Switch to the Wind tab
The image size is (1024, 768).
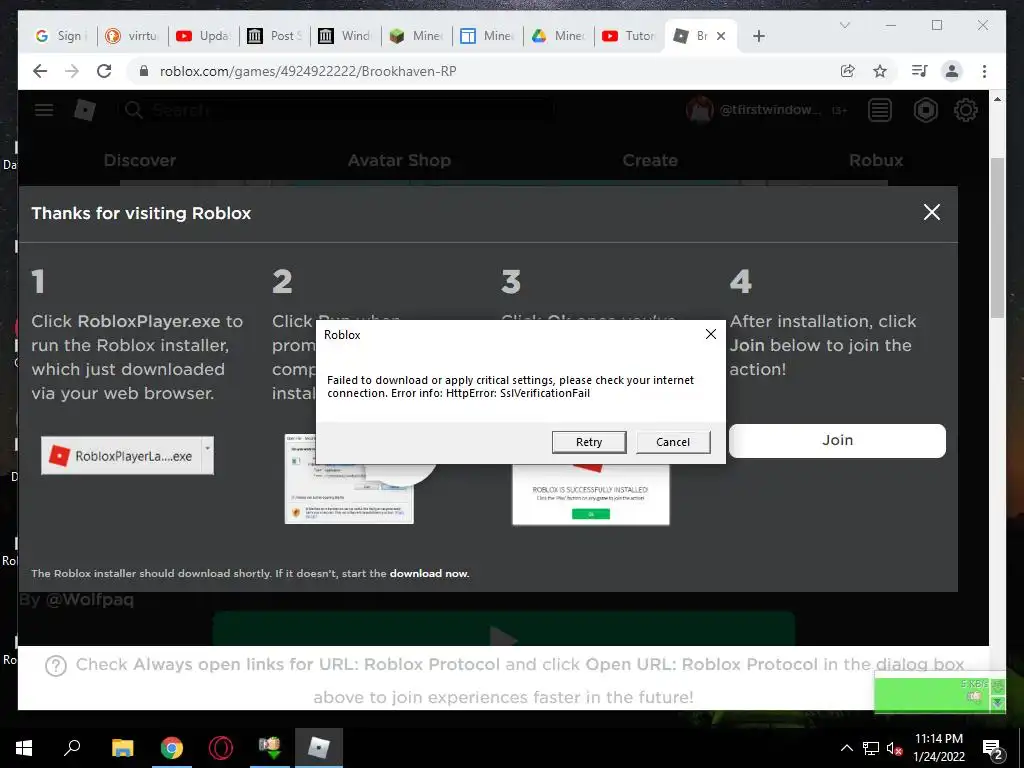click(x=345, y=36)
